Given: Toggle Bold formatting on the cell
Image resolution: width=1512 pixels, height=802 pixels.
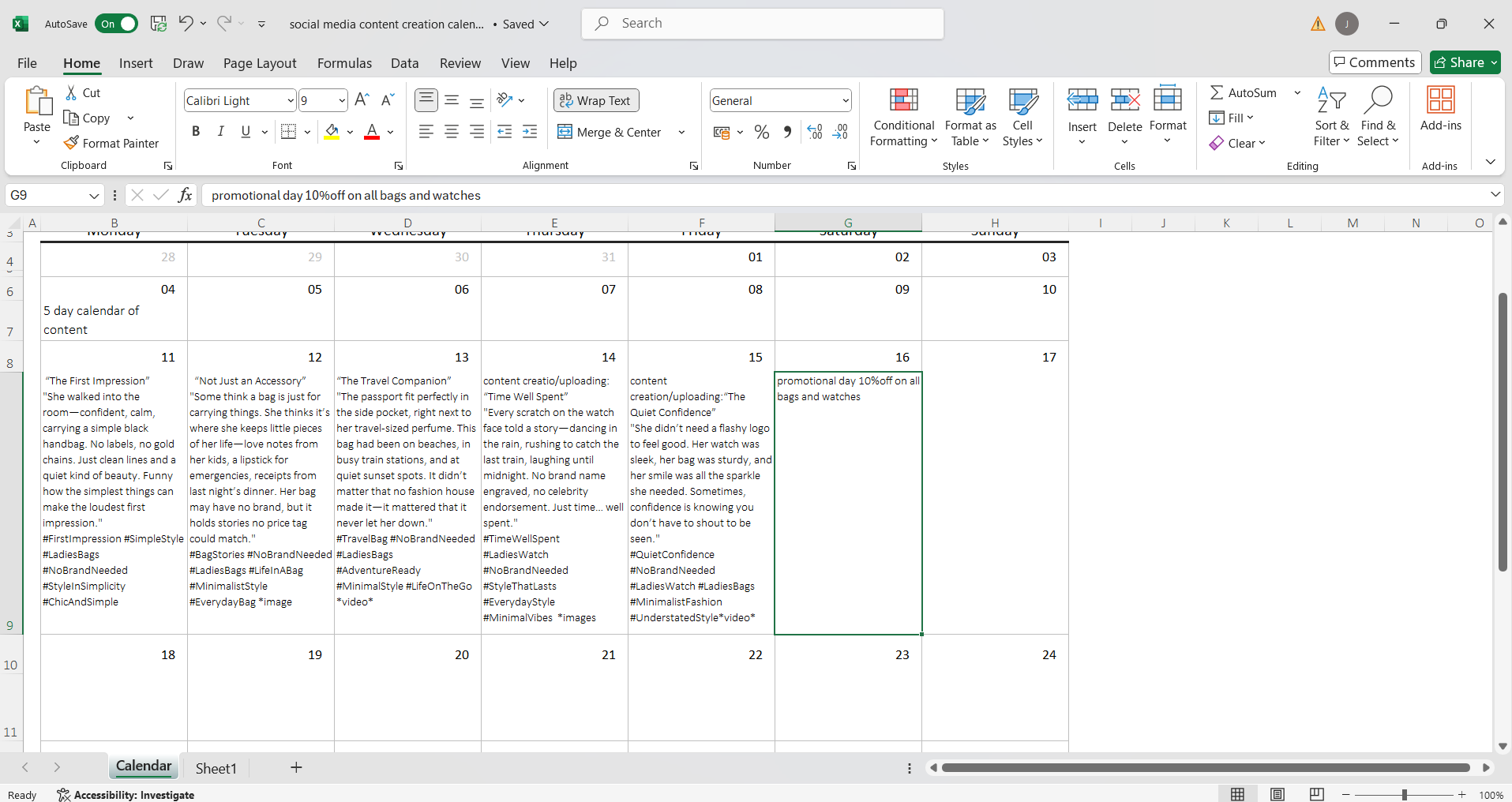Looking at the screenshot, I should coord(196,132).
